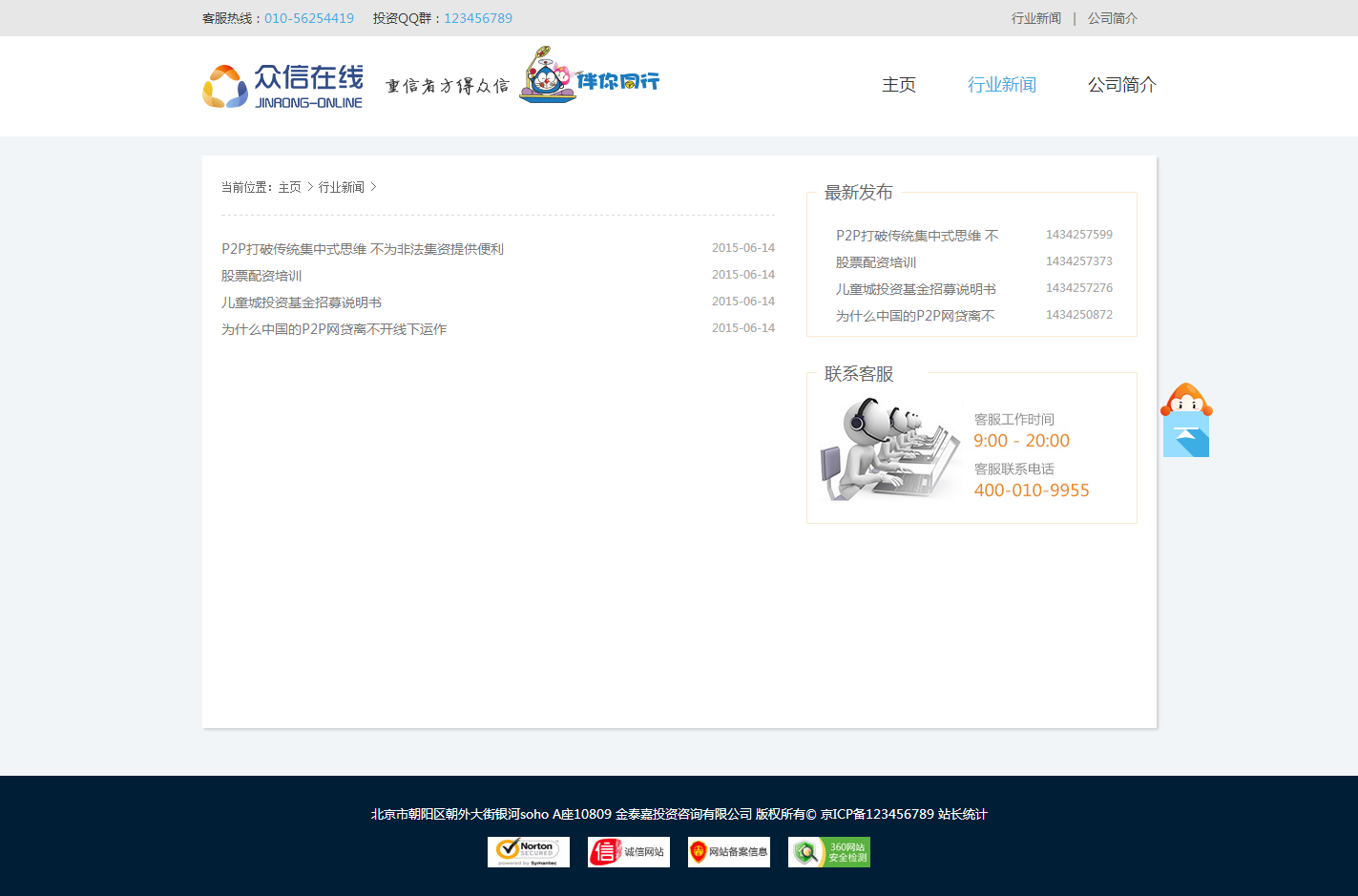This screenshot has height=896, width=1358.
Task: Click the customer service headset image
Action: 889,448
